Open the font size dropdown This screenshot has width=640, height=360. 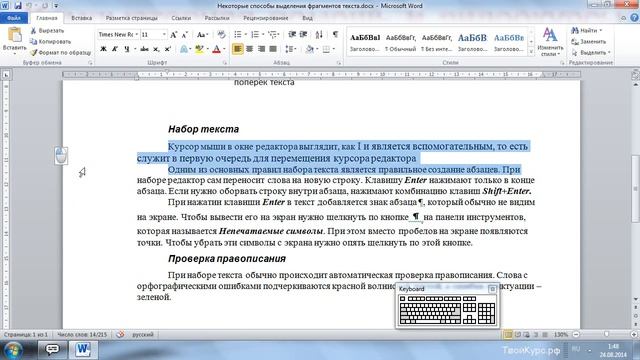(x=164, y=35)
